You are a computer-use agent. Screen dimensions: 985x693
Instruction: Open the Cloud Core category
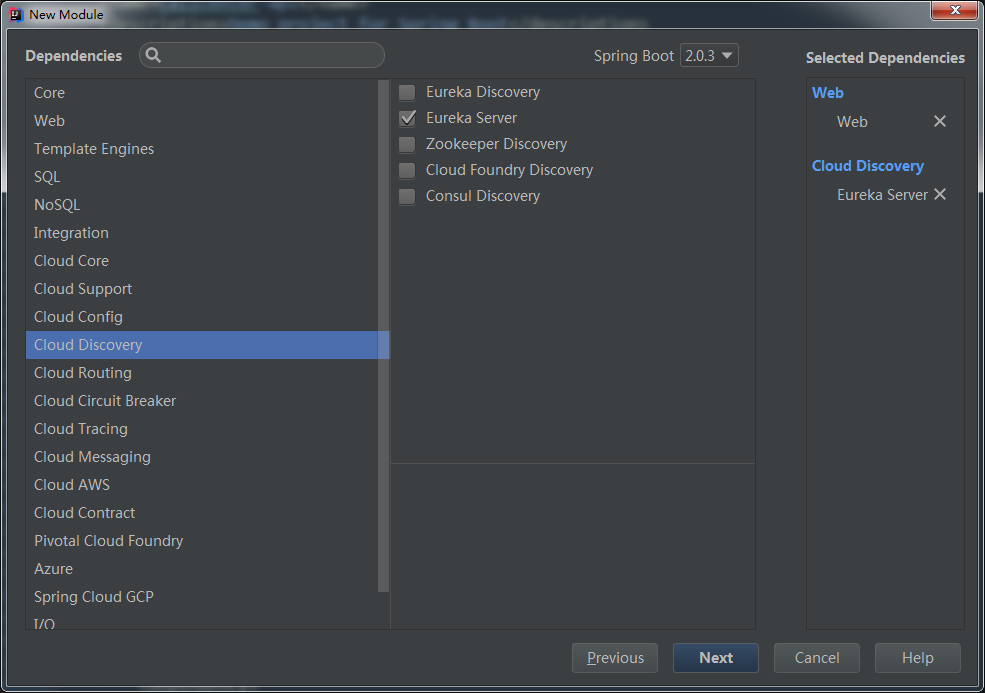pos(202,261)
